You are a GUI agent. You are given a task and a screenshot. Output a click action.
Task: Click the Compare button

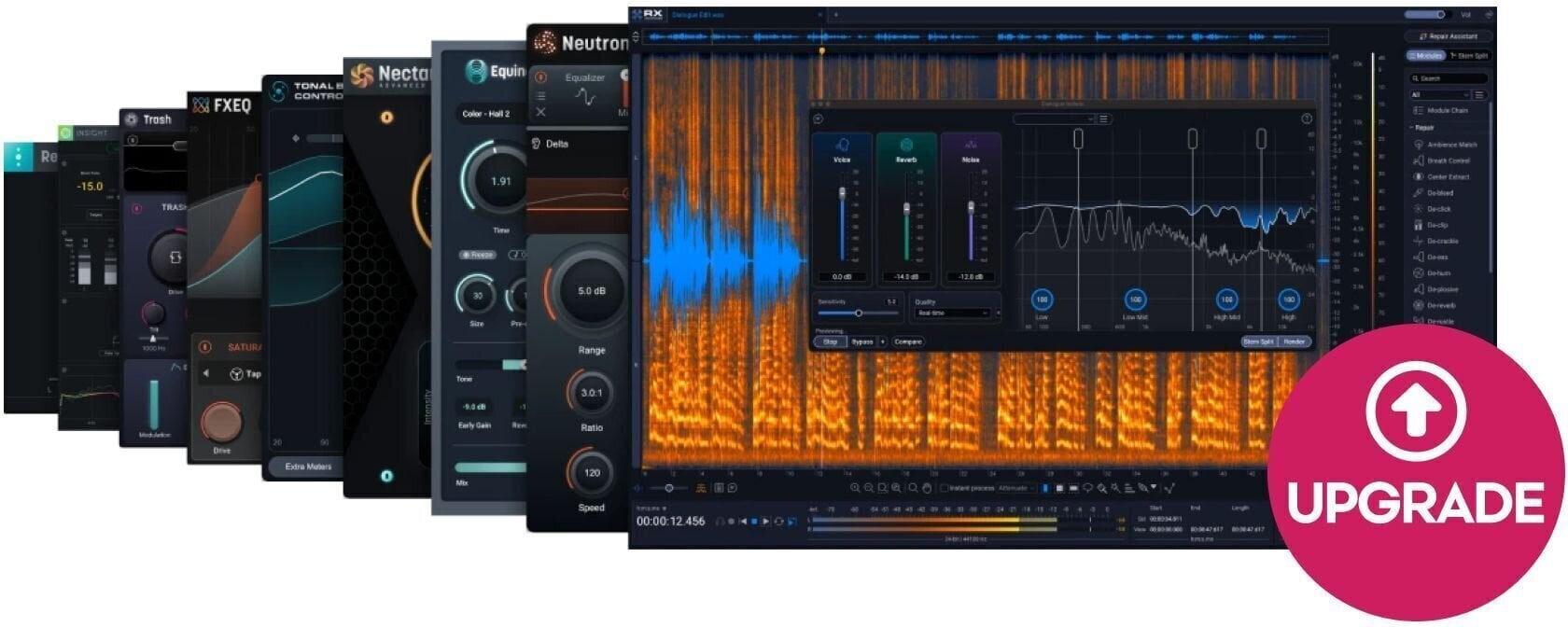pyautogui.click(x=907, y=341)
